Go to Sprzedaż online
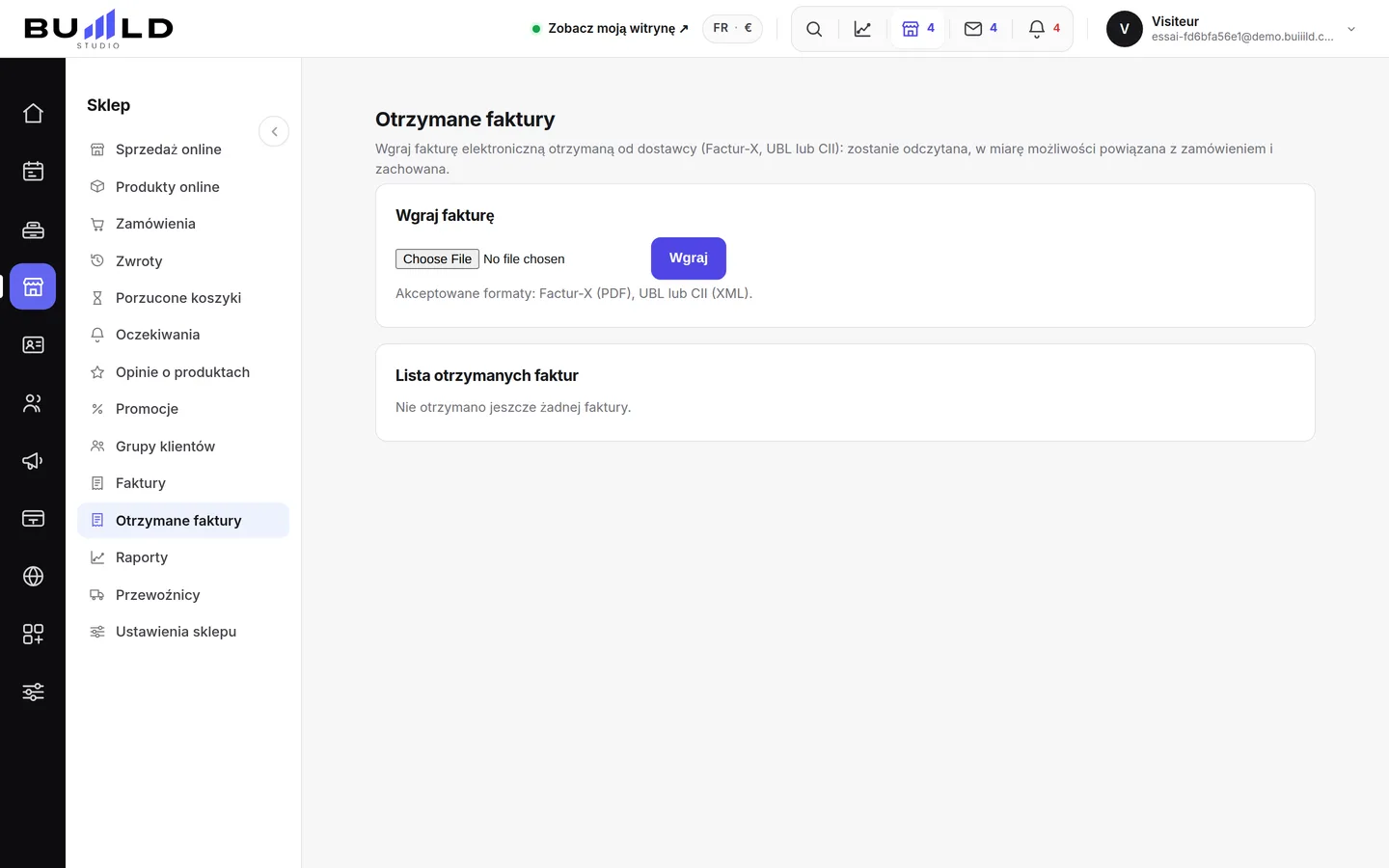 (183, 149)
